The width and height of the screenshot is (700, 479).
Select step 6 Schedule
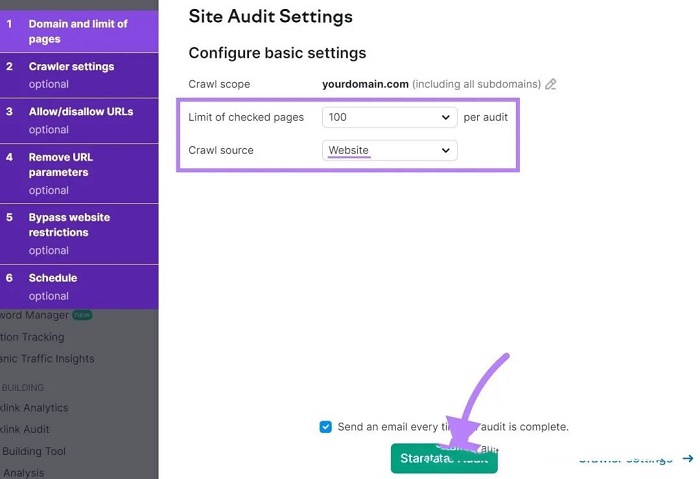[79, 287]
